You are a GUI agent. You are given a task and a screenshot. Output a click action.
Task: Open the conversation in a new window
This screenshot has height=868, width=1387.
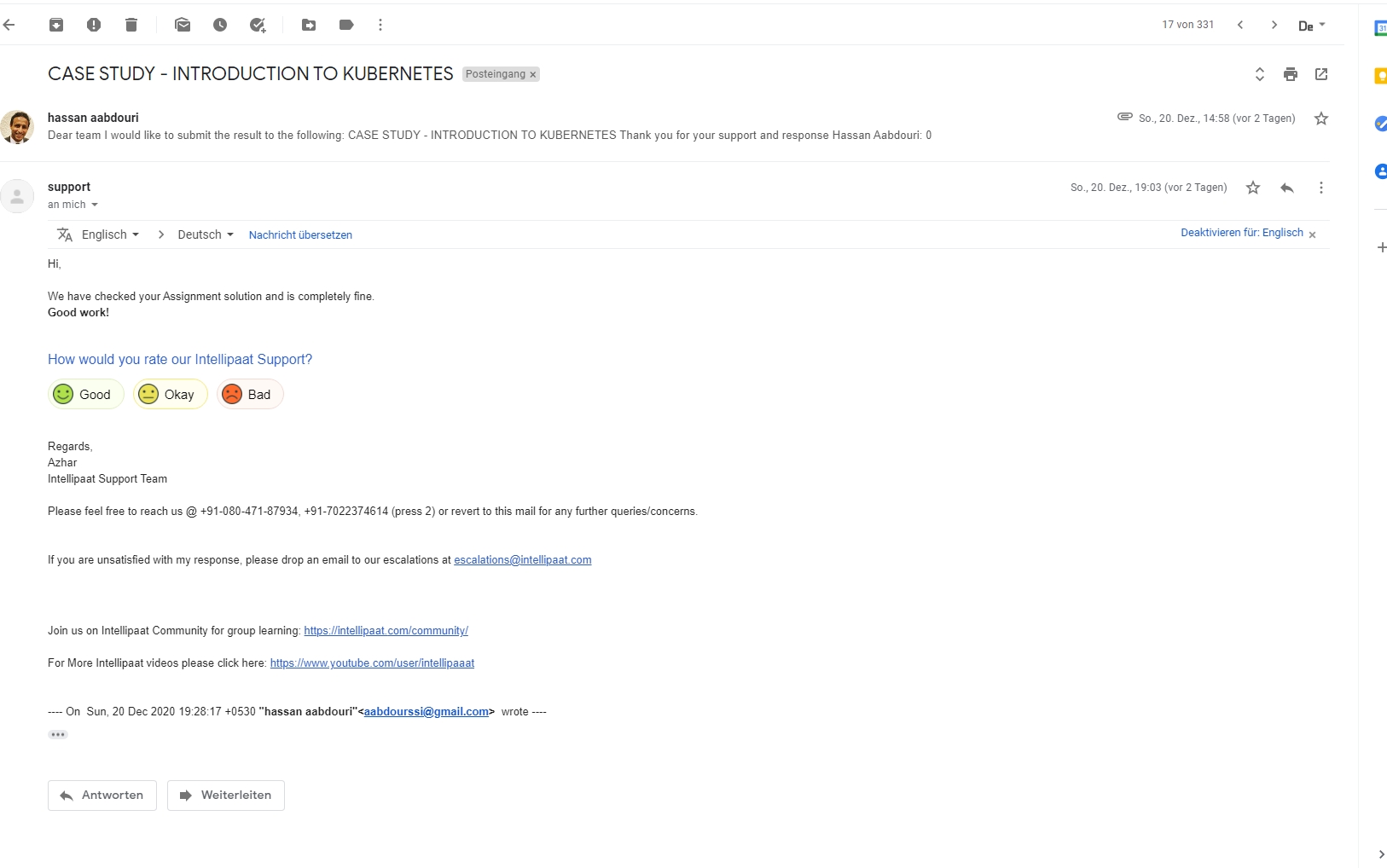tap(1321, 74)
